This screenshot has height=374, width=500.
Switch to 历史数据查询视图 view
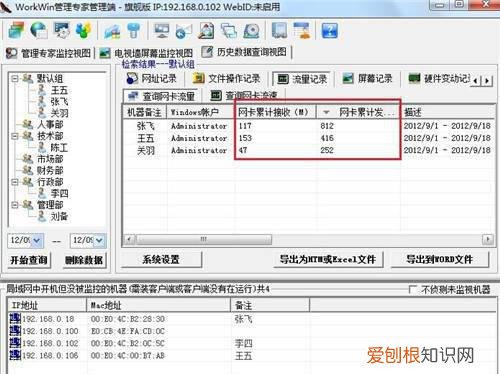(244, 52)
